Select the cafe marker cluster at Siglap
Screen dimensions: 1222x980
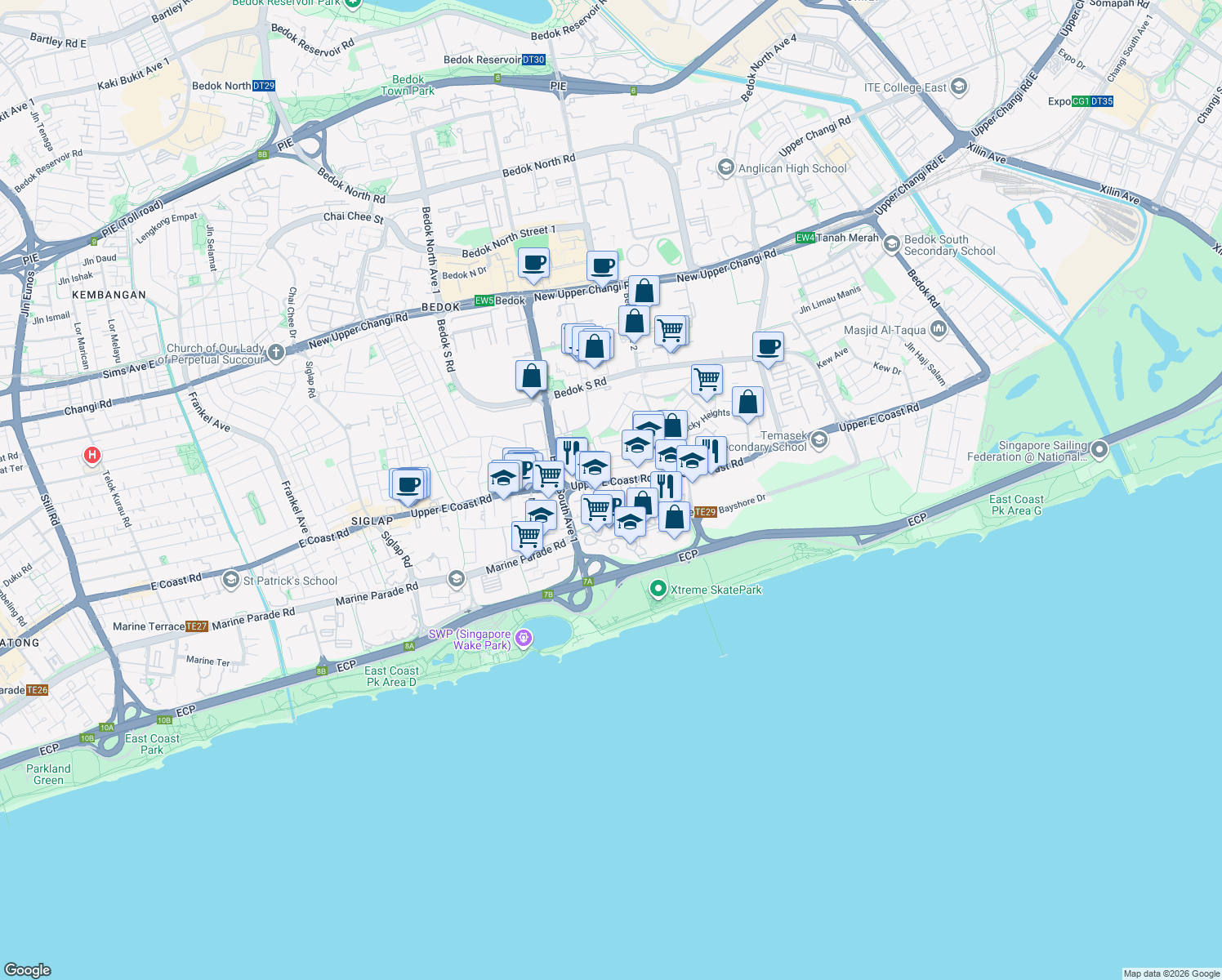click(x=408, y=487)
